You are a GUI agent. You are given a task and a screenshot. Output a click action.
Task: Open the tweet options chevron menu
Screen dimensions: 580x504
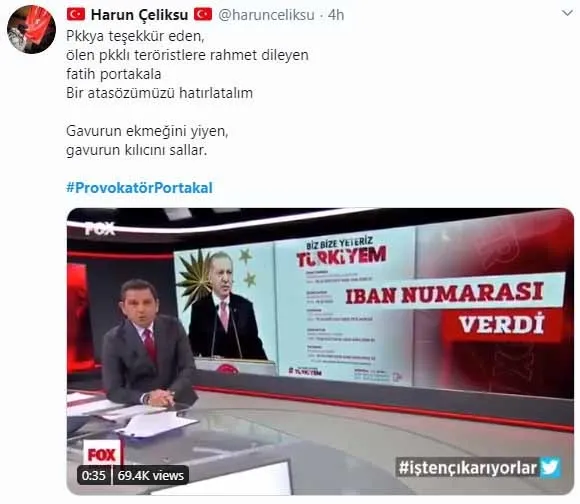pos(567,13)
